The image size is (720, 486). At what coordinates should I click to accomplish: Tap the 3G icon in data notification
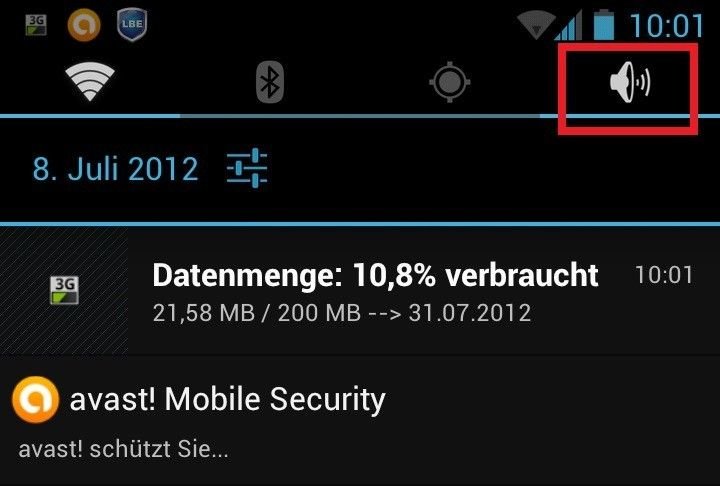coord(64,290)
